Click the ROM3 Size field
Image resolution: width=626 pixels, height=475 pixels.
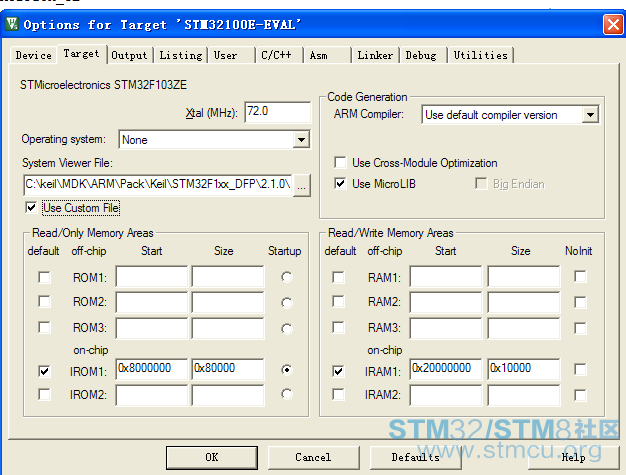228,329
